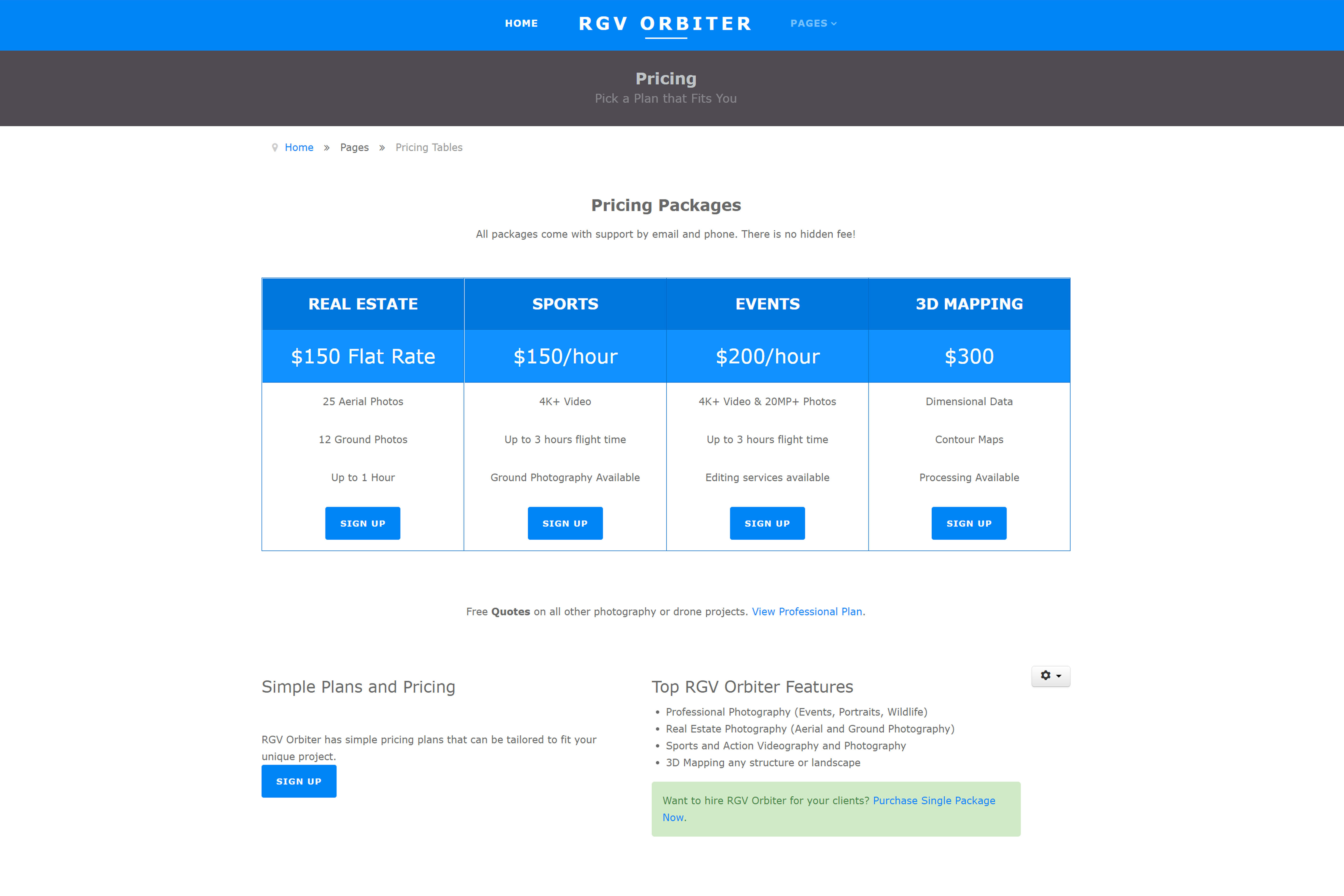Click the $200/hour price
1344x896 pixels.
pos(768,357)
